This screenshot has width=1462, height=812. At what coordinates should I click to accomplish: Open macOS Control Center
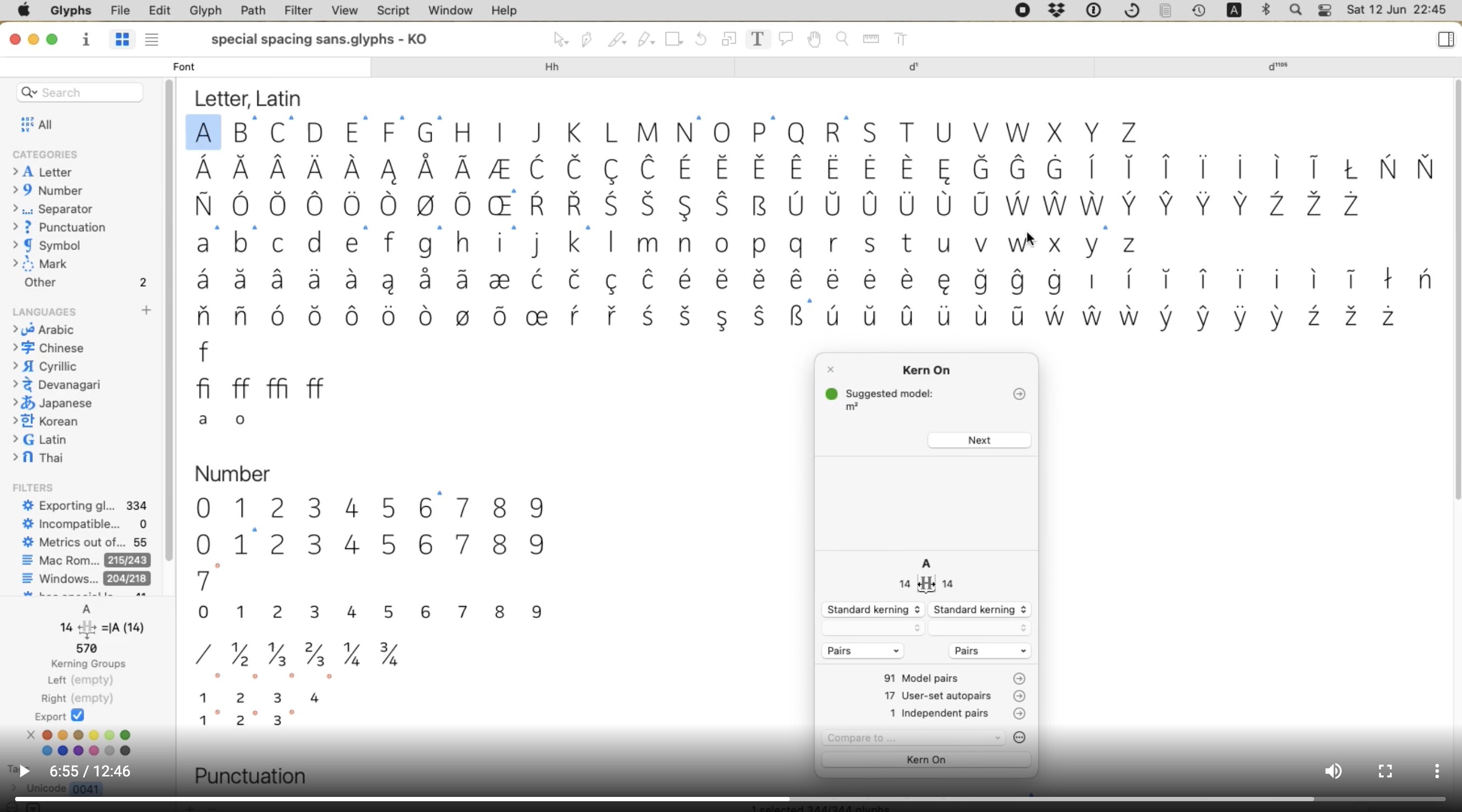click(1325, 10)
